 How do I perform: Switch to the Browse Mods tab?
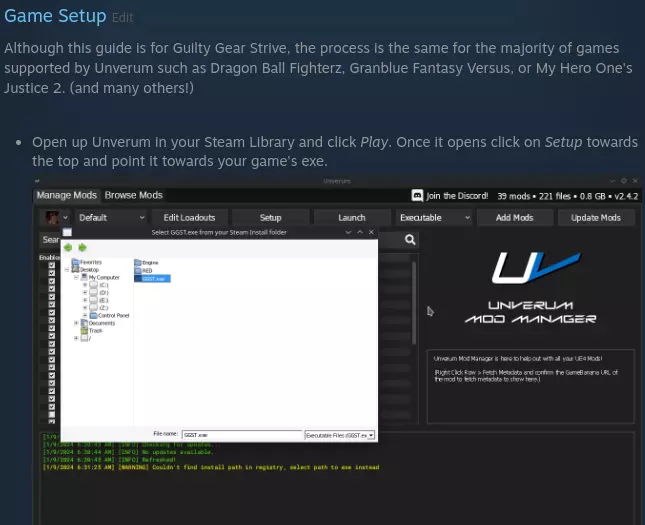[134, 195]
